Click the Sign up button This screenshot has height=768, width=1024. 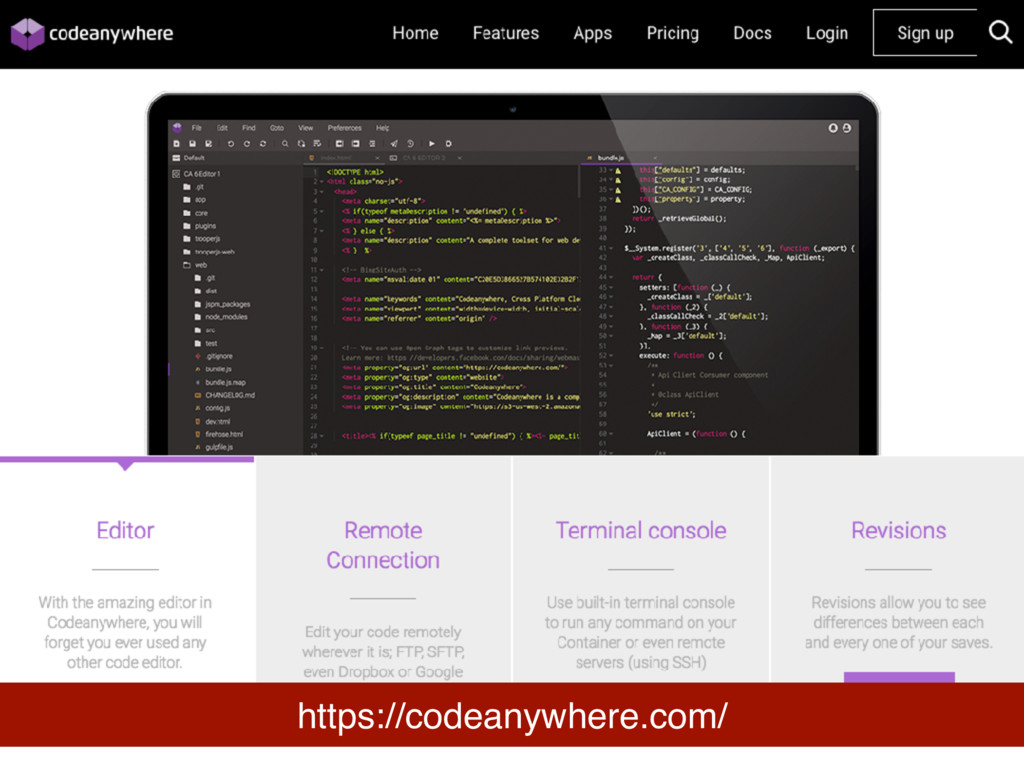925,33
